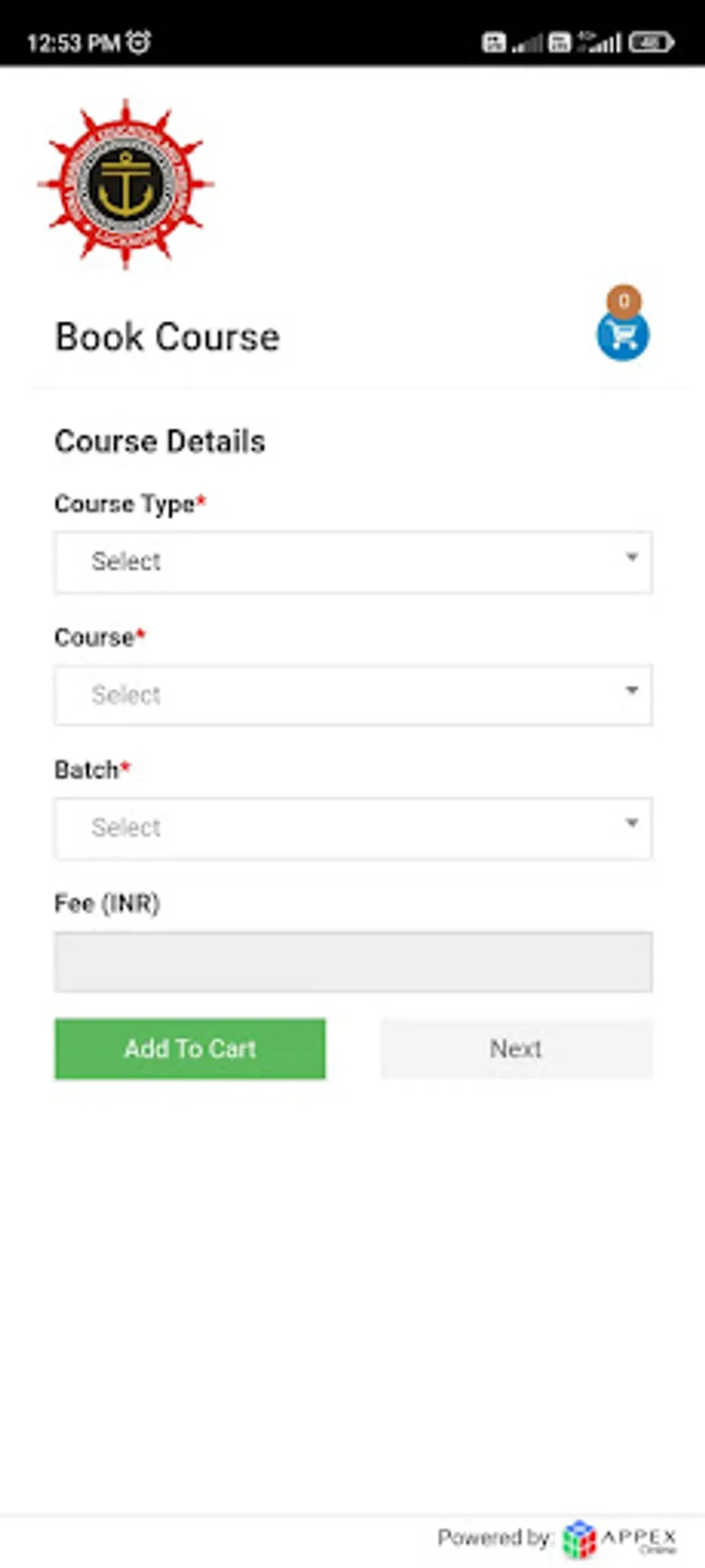Tap the battery indicator in status bar
705x1568 pixels.
[x=651, y=42]
